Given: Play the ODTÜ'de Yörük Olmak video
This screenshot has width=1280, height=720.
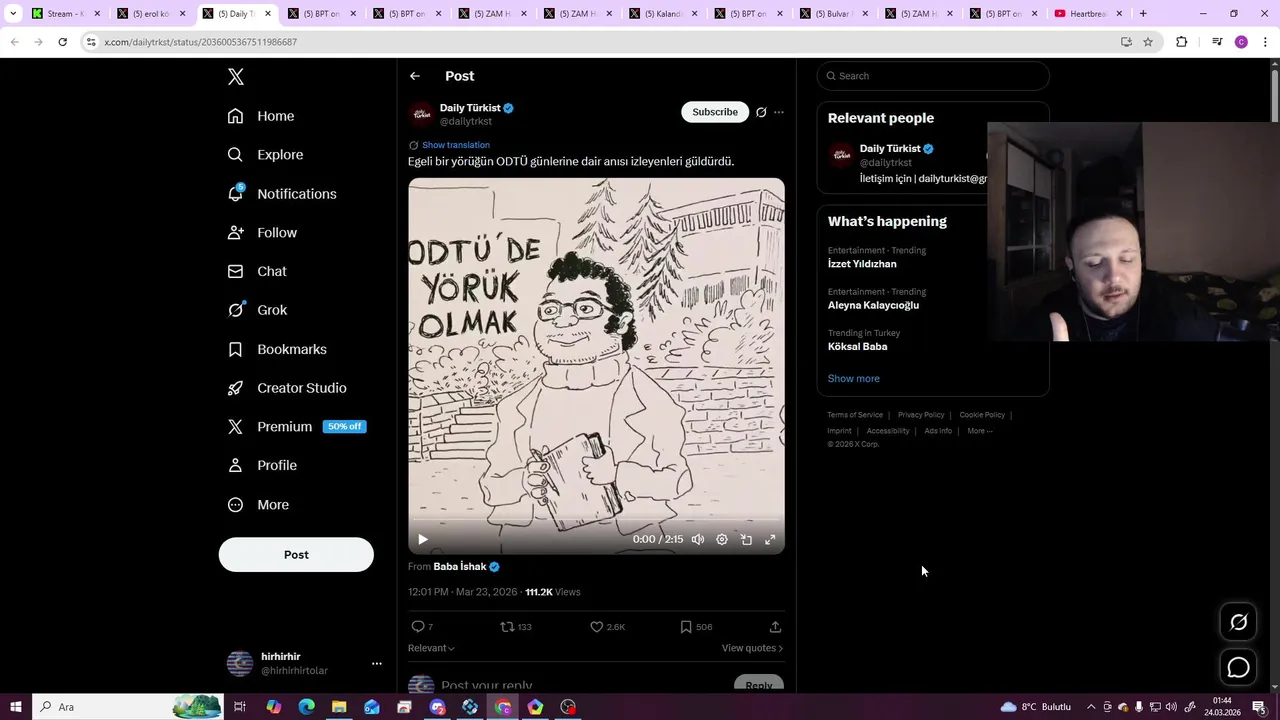Looking at the screenshot, I should tap(423, 540).
